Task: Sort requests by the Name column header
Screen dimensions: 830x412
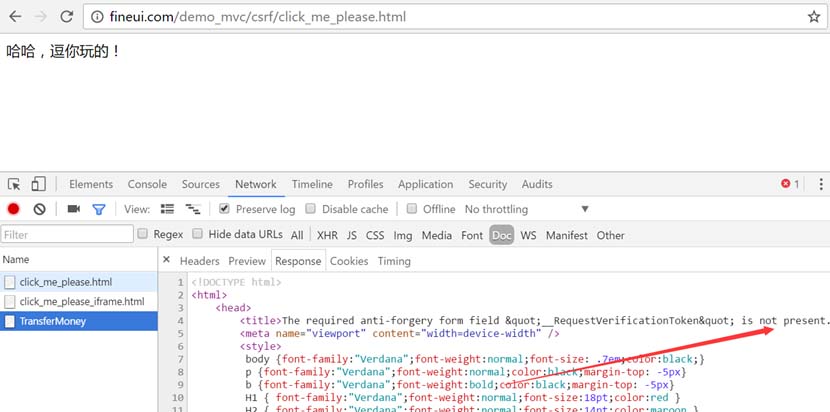Action: tap(79, 259)
